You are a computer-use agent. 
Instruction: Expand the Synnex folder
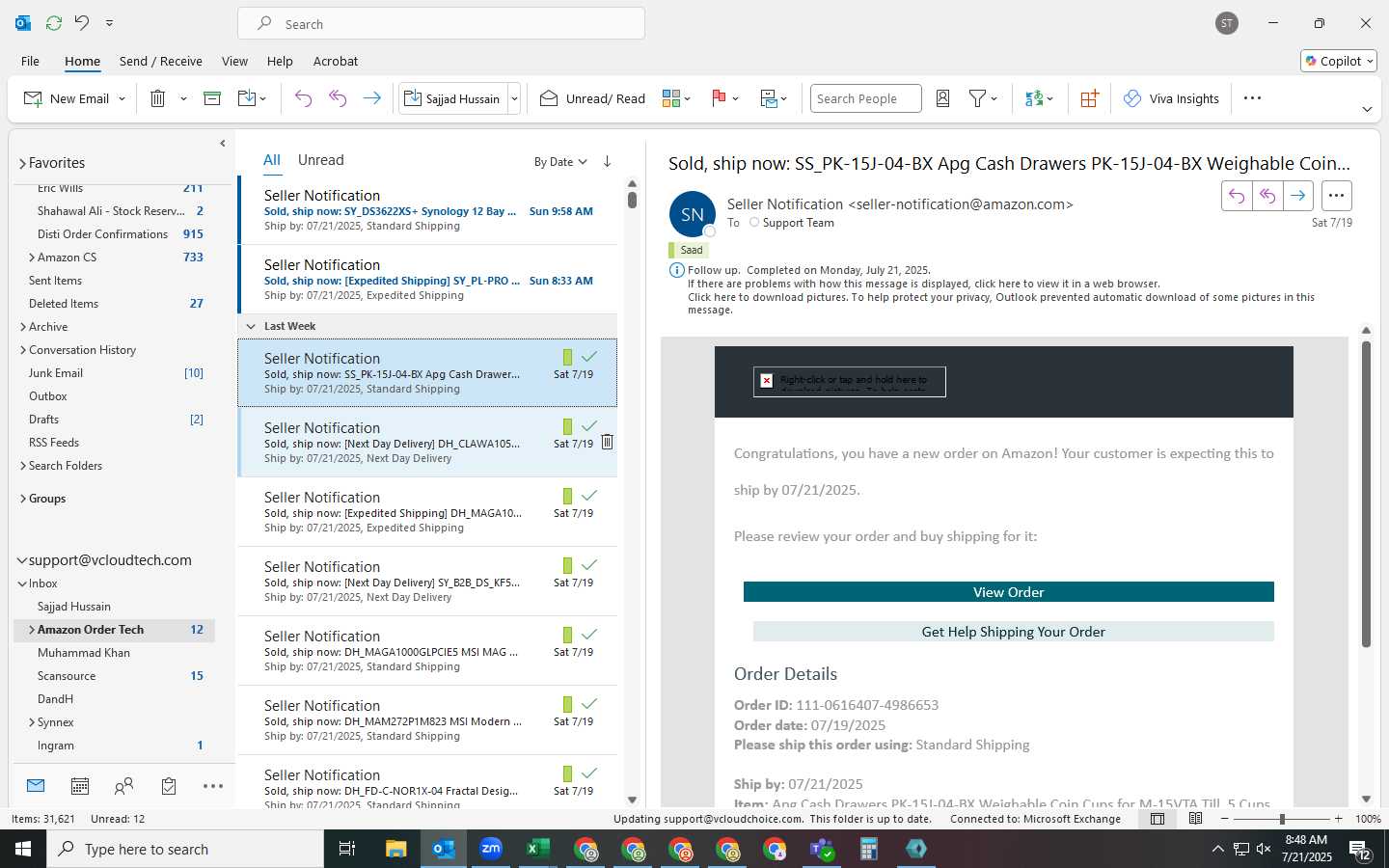[x=32, y=722]
